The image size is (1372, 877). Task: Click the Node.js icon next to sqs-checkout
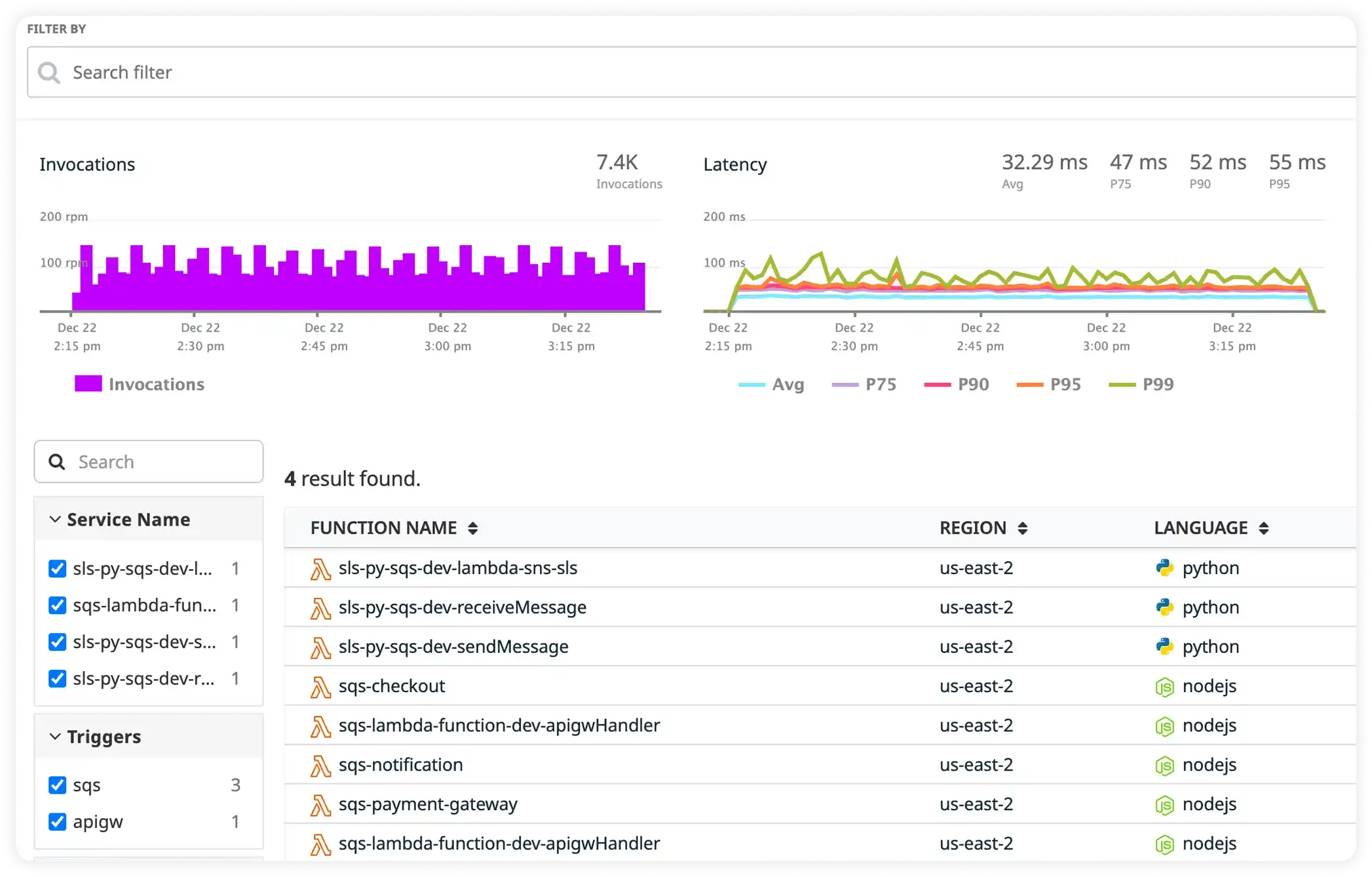[x=1166, y=686]
